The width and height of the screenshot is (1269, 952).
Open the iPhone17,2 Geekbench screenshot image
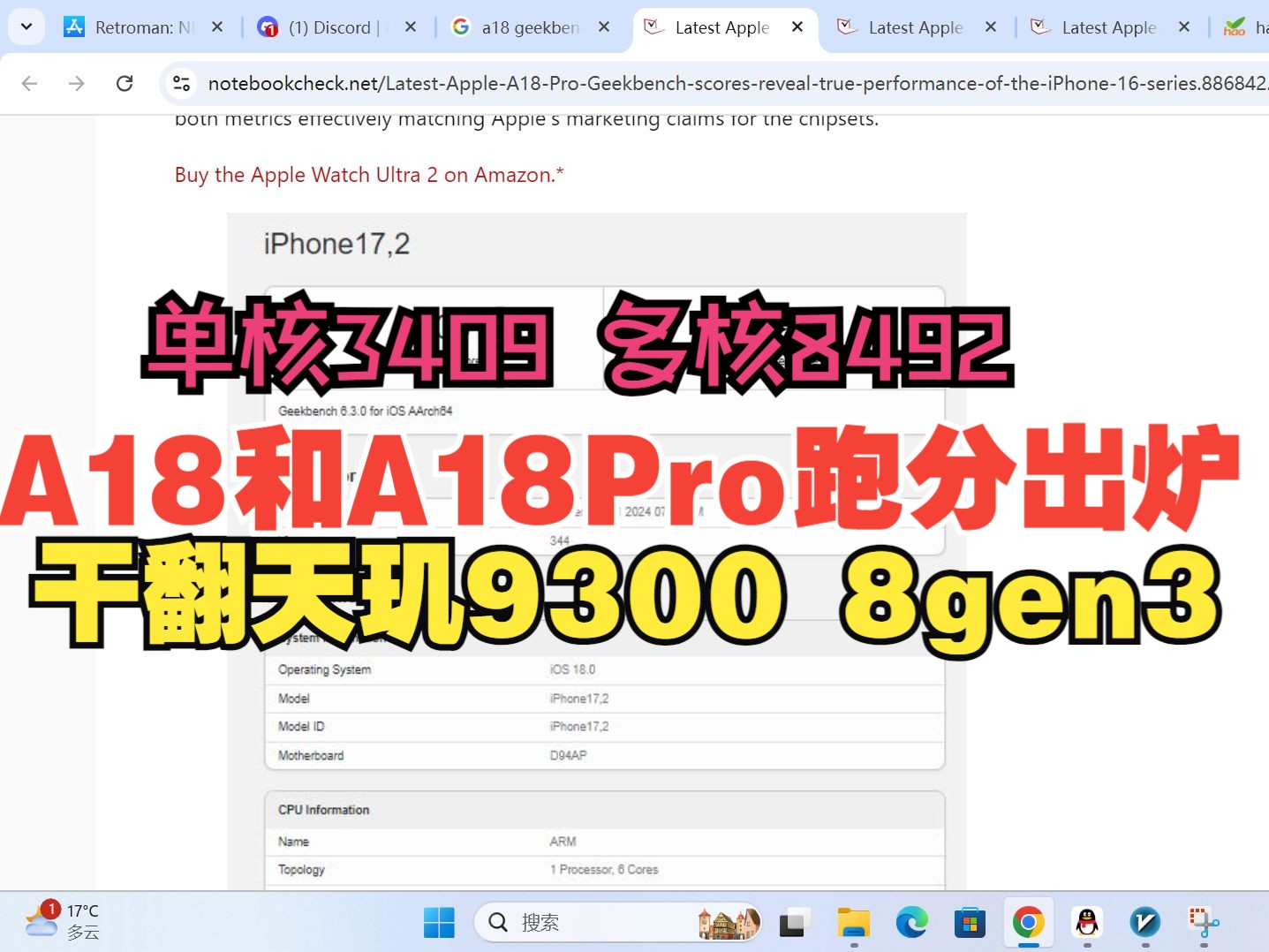(x=597, y=551)
